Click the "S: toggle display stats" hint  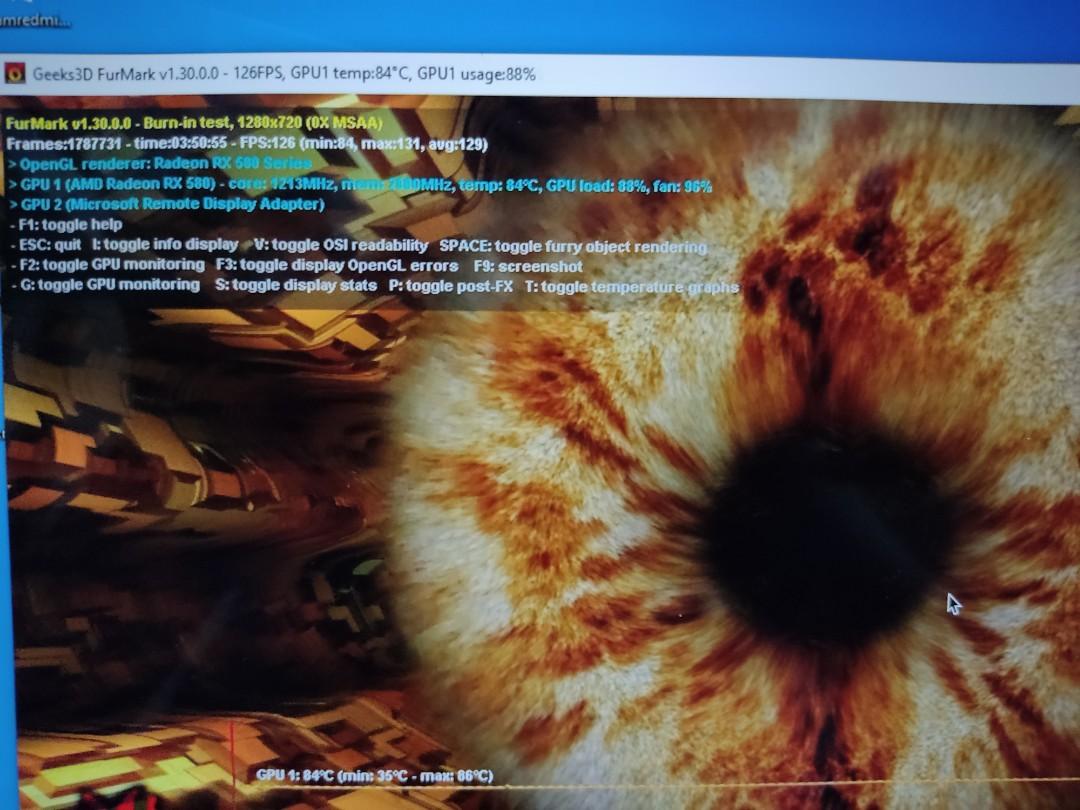(296, 285)
